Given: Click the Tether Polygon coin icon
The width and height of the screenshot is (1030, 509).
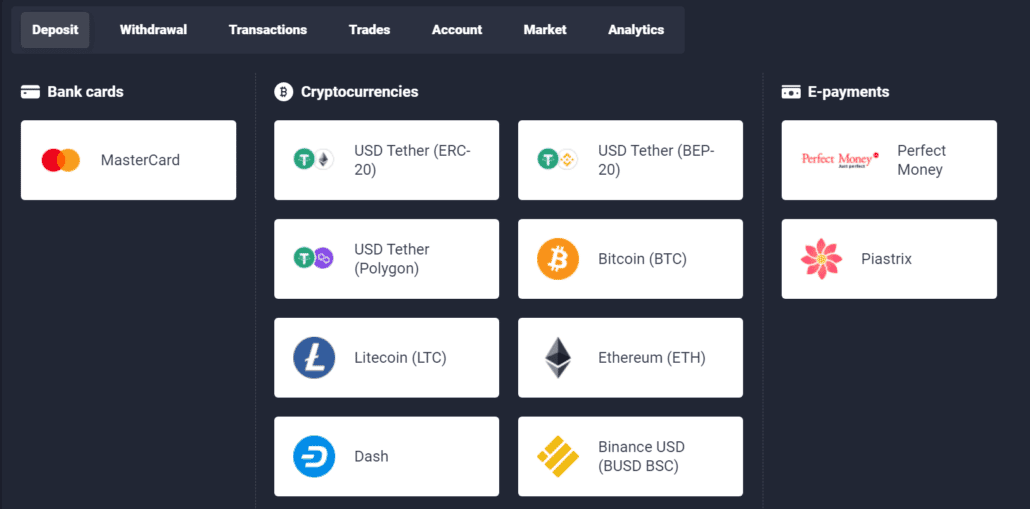Looking at the screenshot, I should tap(314, 259).
